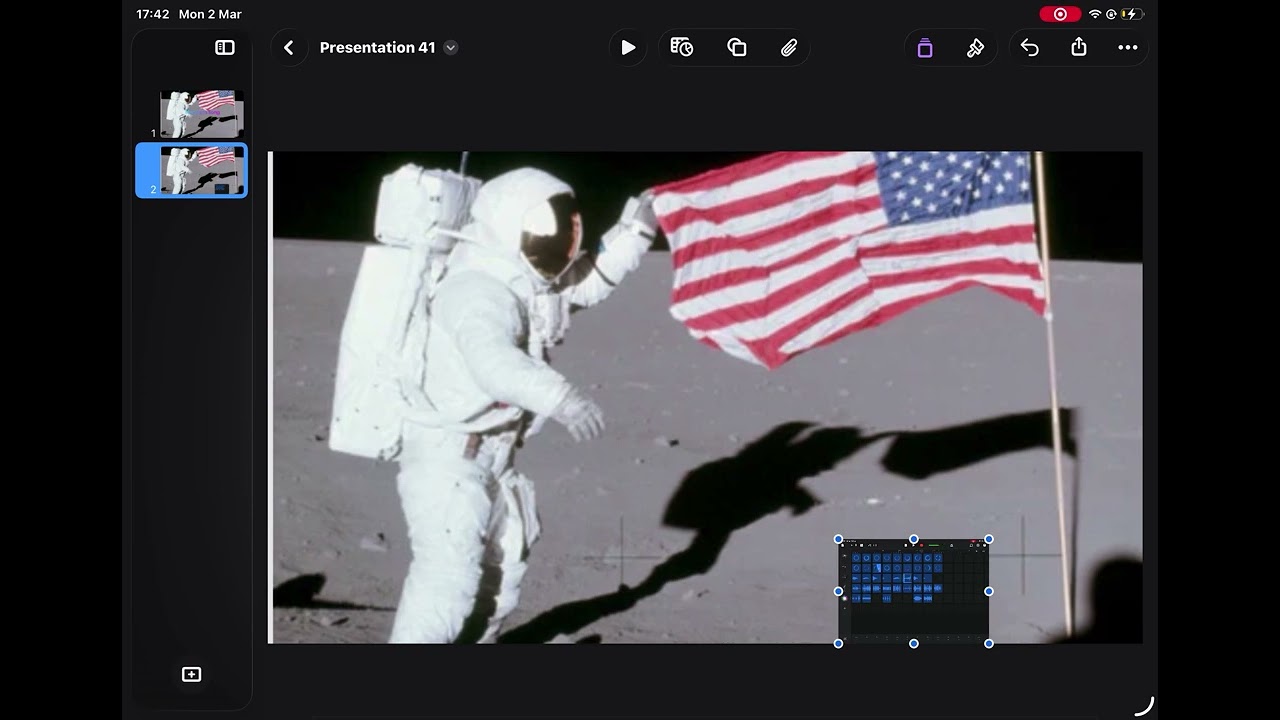Add a new slide
1280x720 pixels.
(191, 674)
